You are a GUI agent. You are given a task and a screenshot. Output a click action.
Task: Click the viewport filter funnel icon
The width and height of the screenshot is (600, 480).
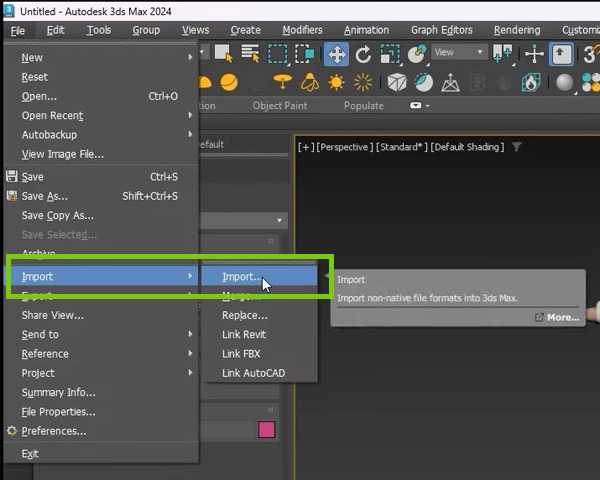(x=517, y=147)
